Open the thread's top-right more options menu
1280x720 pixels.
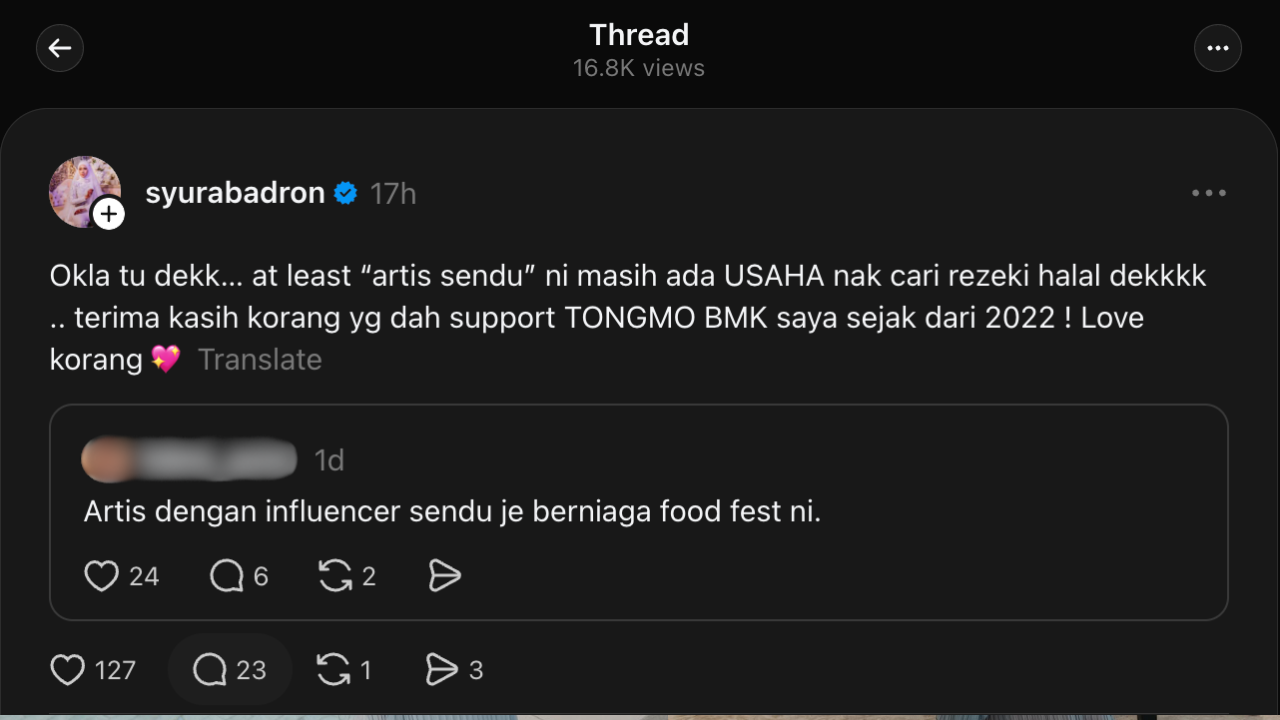(x=1217, y=48)
